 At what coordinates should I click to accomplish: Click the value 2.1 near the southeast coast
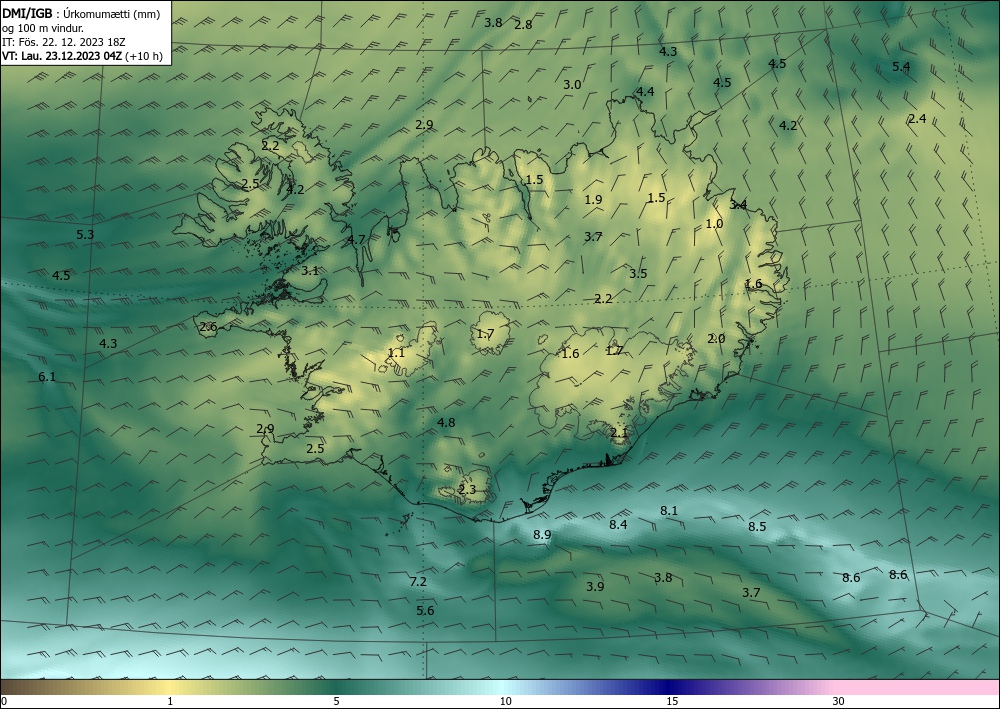619,433
